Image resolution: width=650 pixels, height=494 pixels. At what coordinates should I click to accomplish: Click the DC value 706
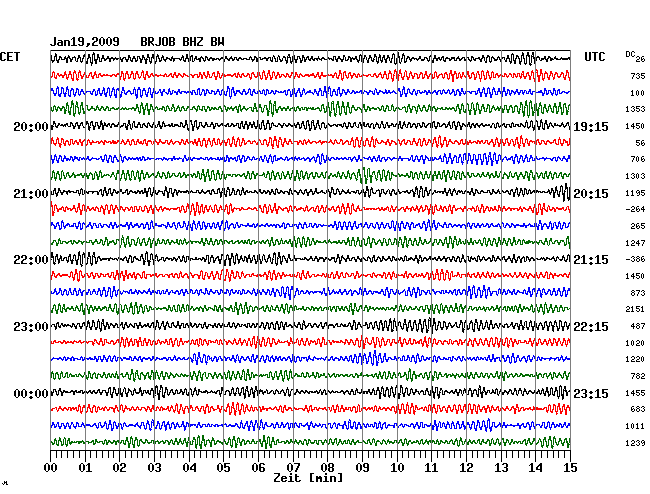pyautogui.click(x=638, y=159)
